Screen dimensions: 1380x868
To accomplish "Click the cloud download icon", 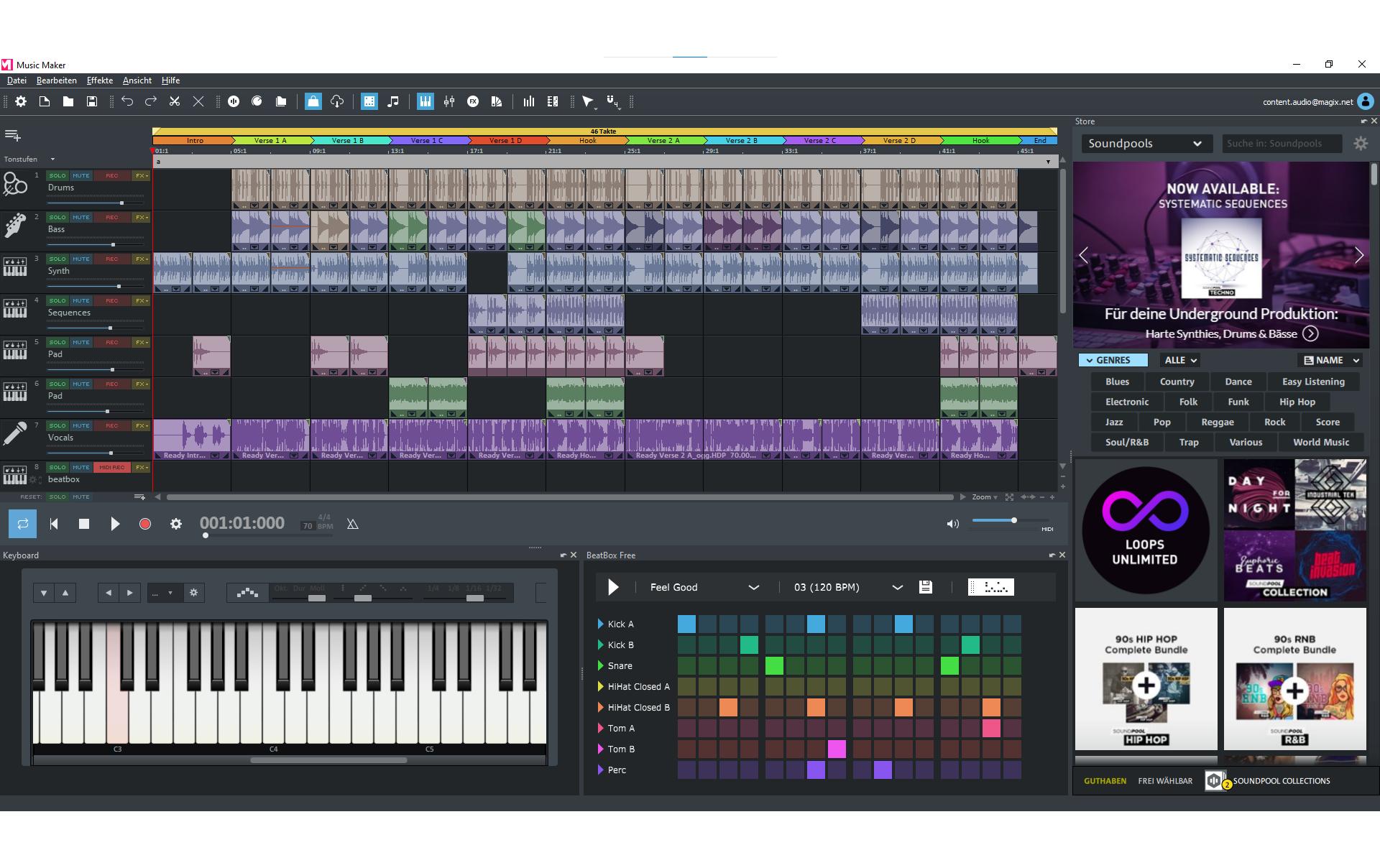I will pos(337,102).
